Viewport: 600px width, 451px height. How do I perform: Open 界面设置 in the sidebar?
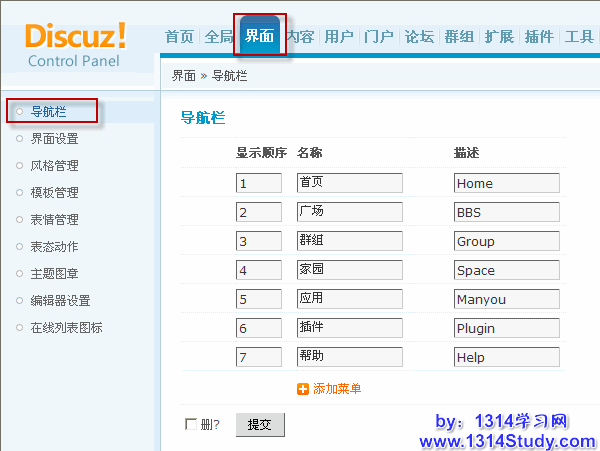pyautogui.click(x=54, y=139)
